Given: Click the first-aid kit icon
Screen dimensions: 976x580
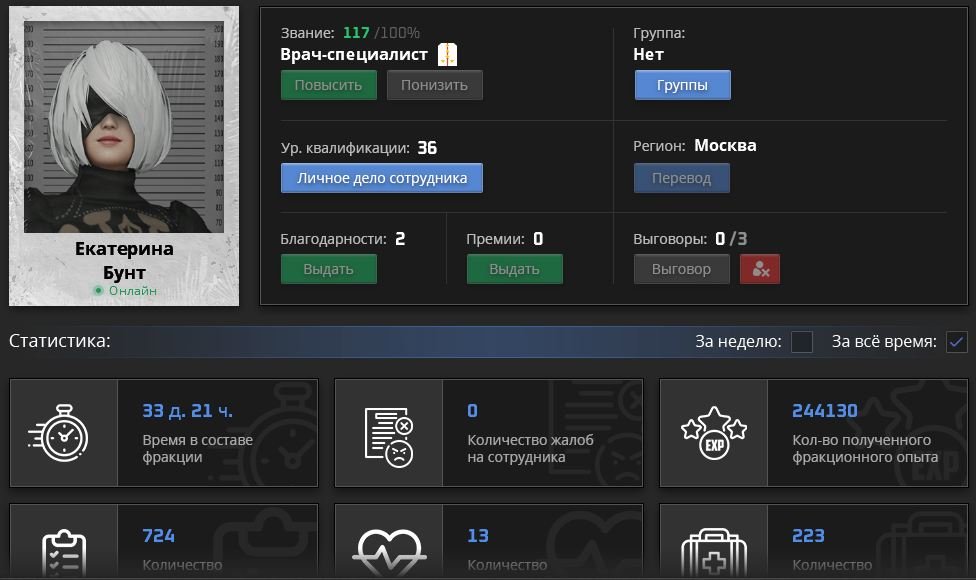Looking at the screenshot, I should (713, 548).
